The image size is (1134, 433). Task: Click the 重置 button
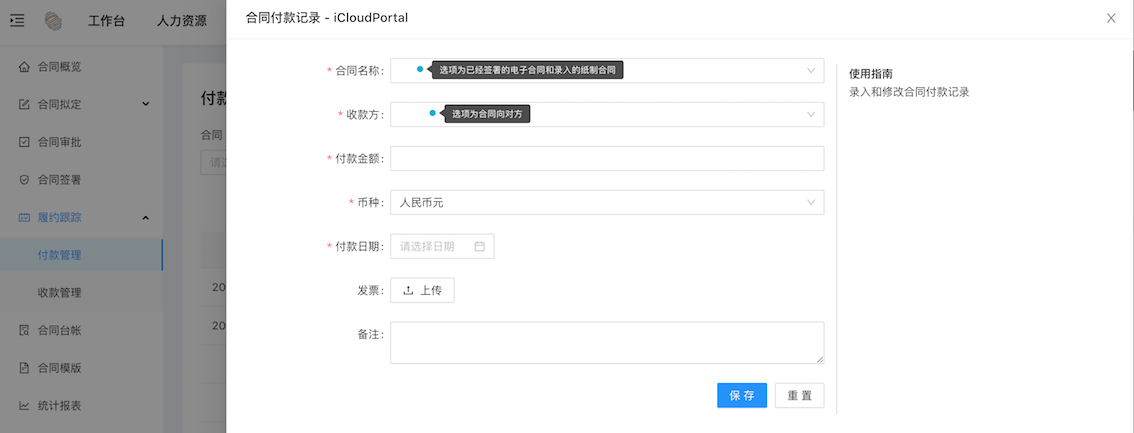pos(799,396)
